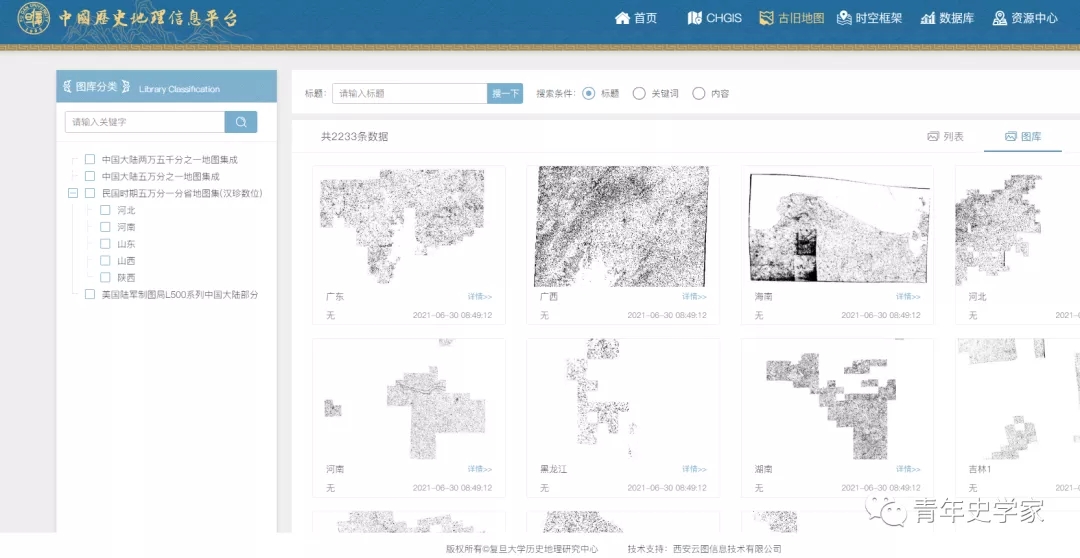Click the 时空框架 location icon

[x=844, y=18]
